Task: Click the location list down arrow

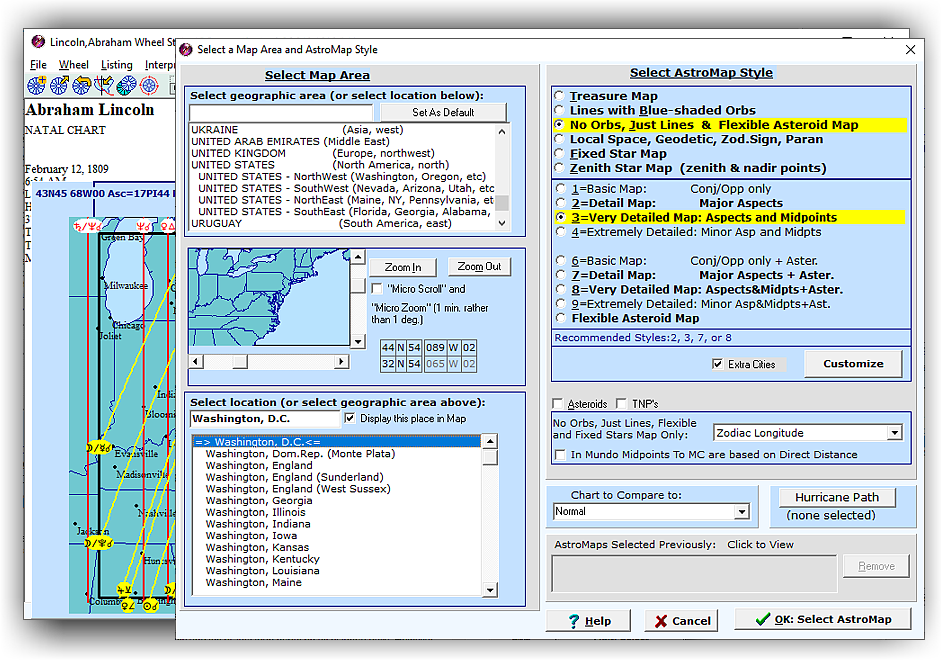Action: click(490, 590)
